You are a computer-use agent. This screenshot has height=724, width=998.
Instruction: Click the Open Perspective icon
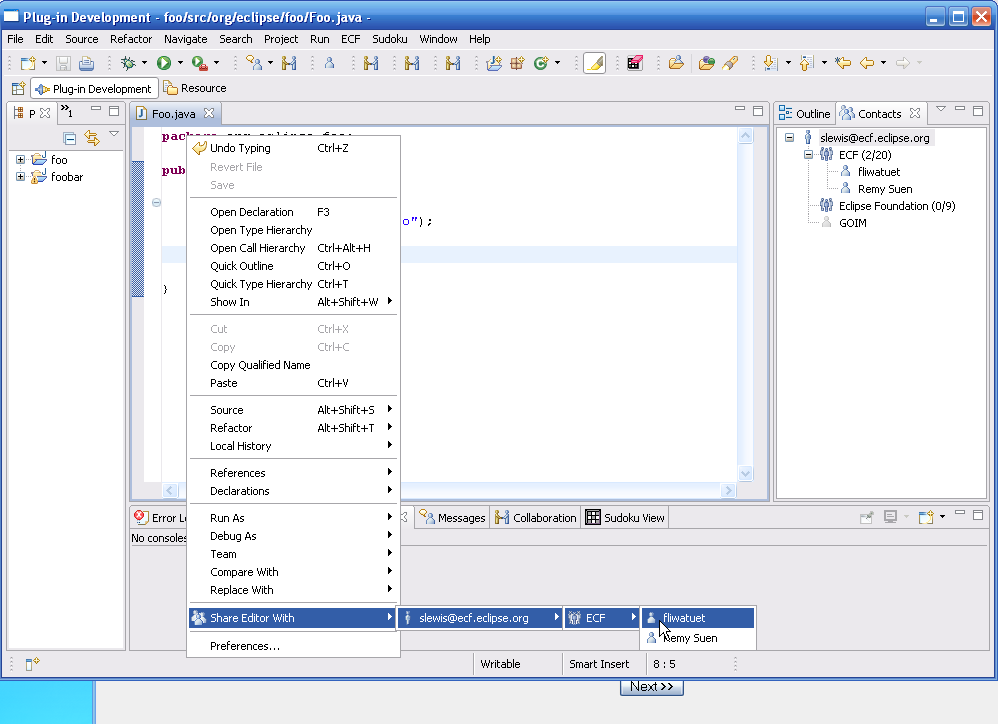(18, 88)
